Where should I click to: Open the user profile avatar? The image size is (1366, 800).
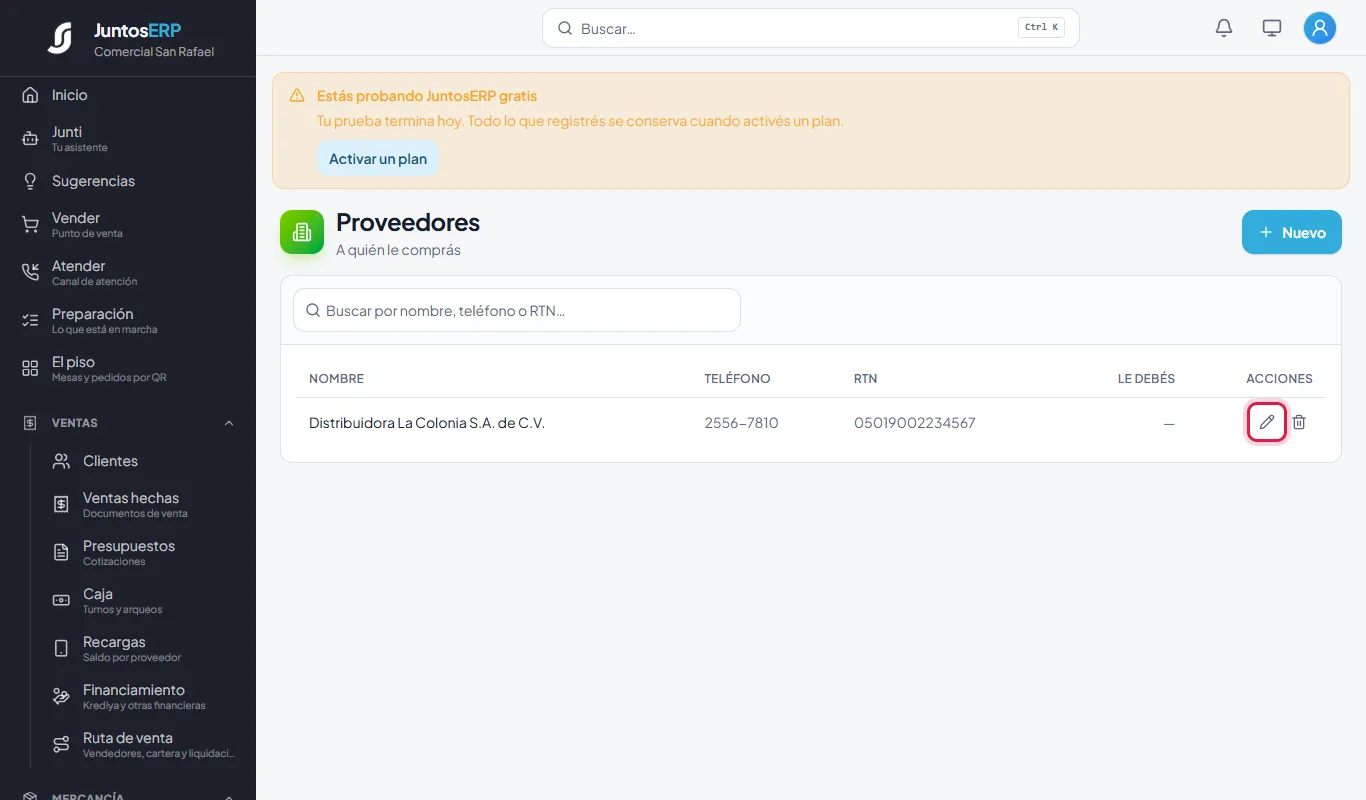1320,28
